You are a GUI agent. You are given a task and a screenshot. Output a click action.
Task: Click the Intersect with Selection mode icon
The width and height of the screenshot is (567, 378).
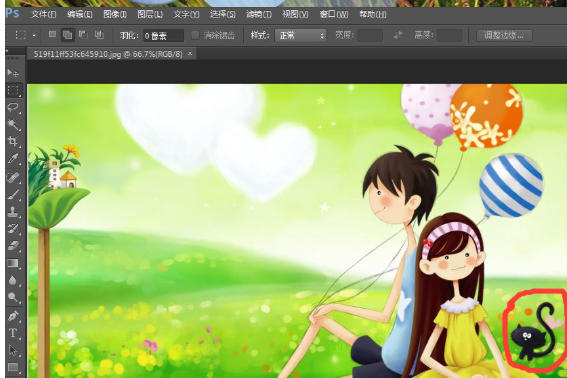click(x=99, y=35)
